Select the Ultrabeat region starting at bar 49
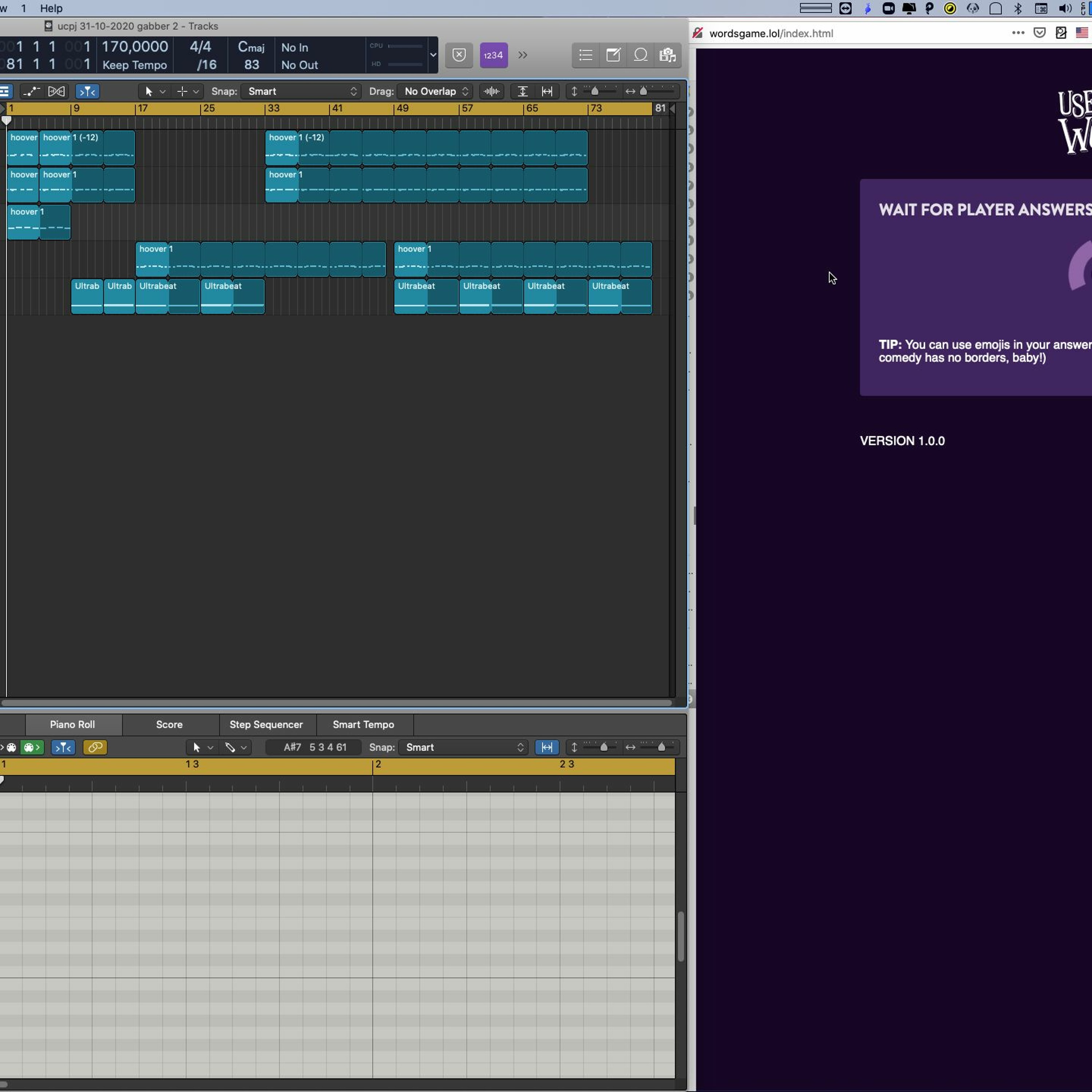Viewport: 1092px width, 1092px height. [x=426, y=297]
